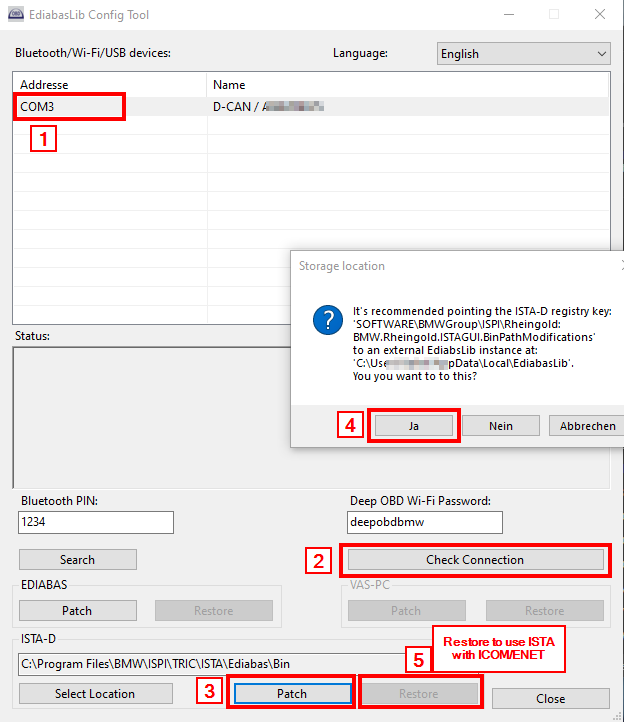Viewport: 624px width, 722px height.
Task: Click the EdiabasLib app icon in title bar
Action: (x=17, y=15)
